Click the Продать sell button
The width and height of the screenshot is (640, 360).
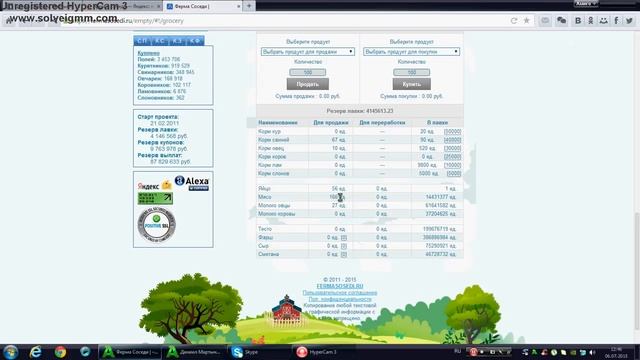(308, 84)
